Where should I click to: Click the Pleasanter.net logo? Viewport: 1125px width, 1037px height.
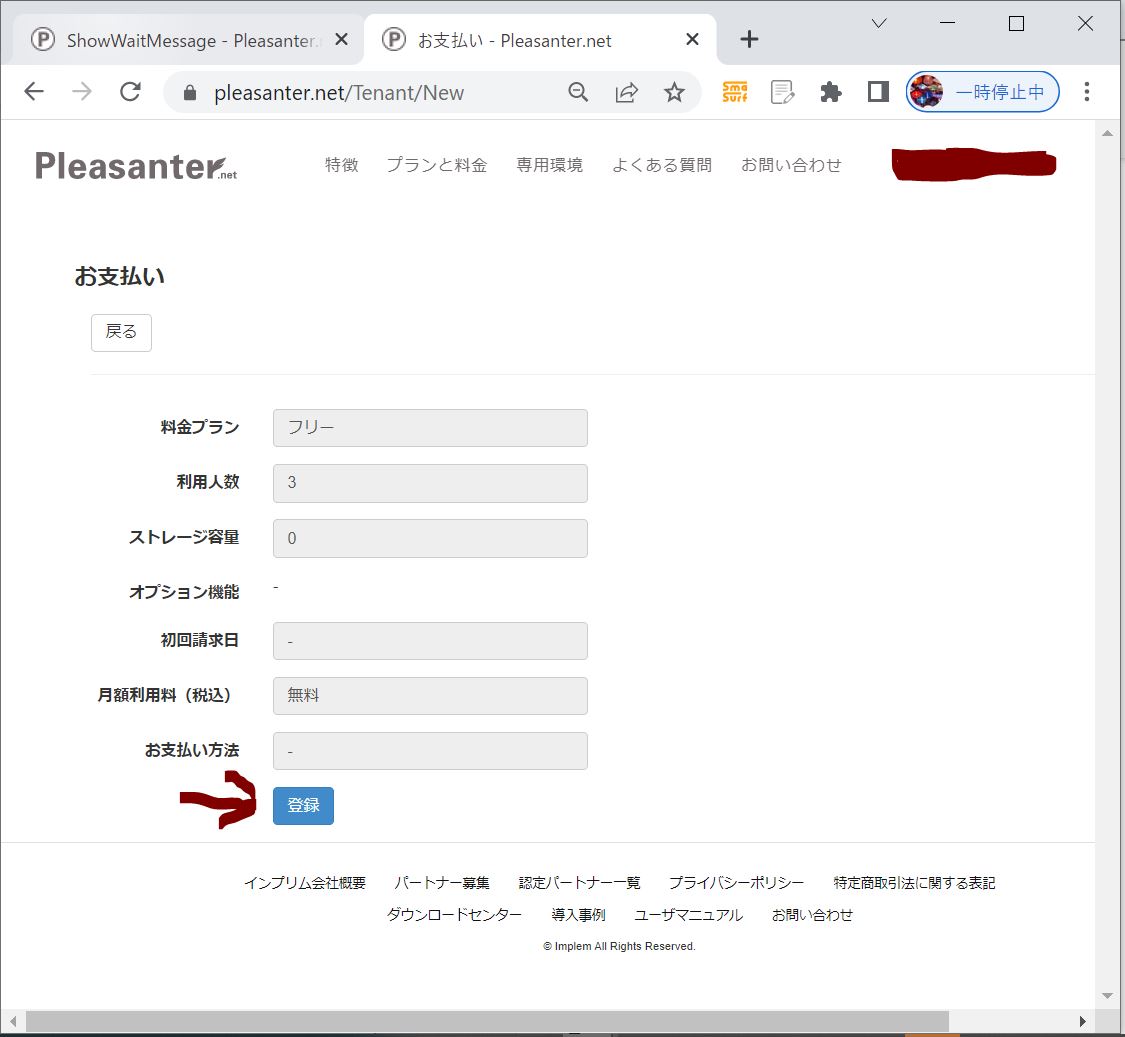coord(136,166)
